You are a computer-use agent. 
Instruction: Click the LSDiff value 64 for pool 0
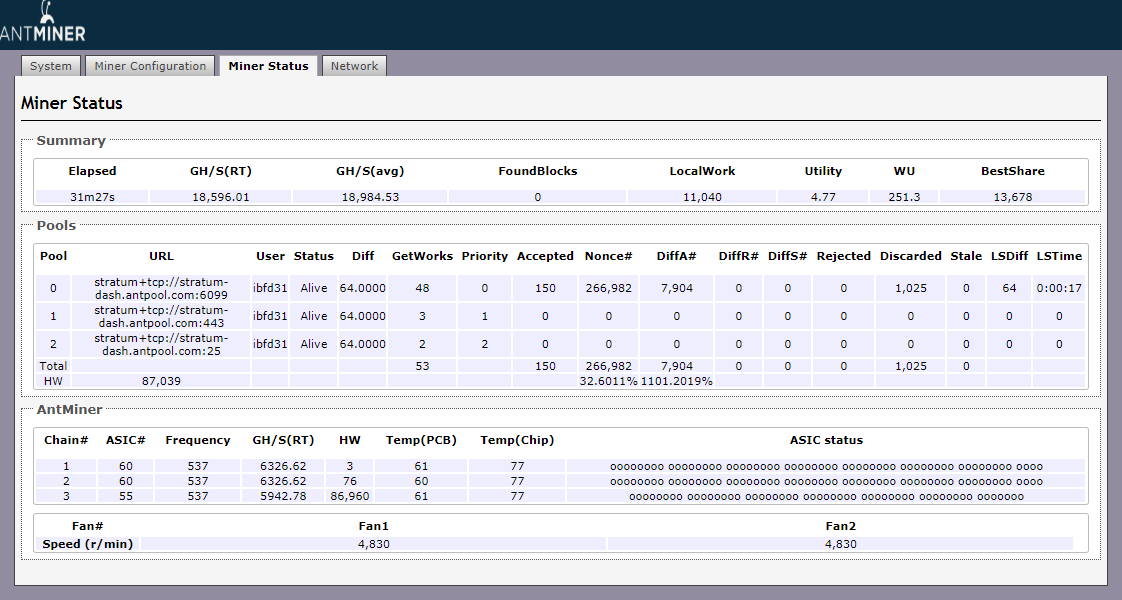point(1009,288)
